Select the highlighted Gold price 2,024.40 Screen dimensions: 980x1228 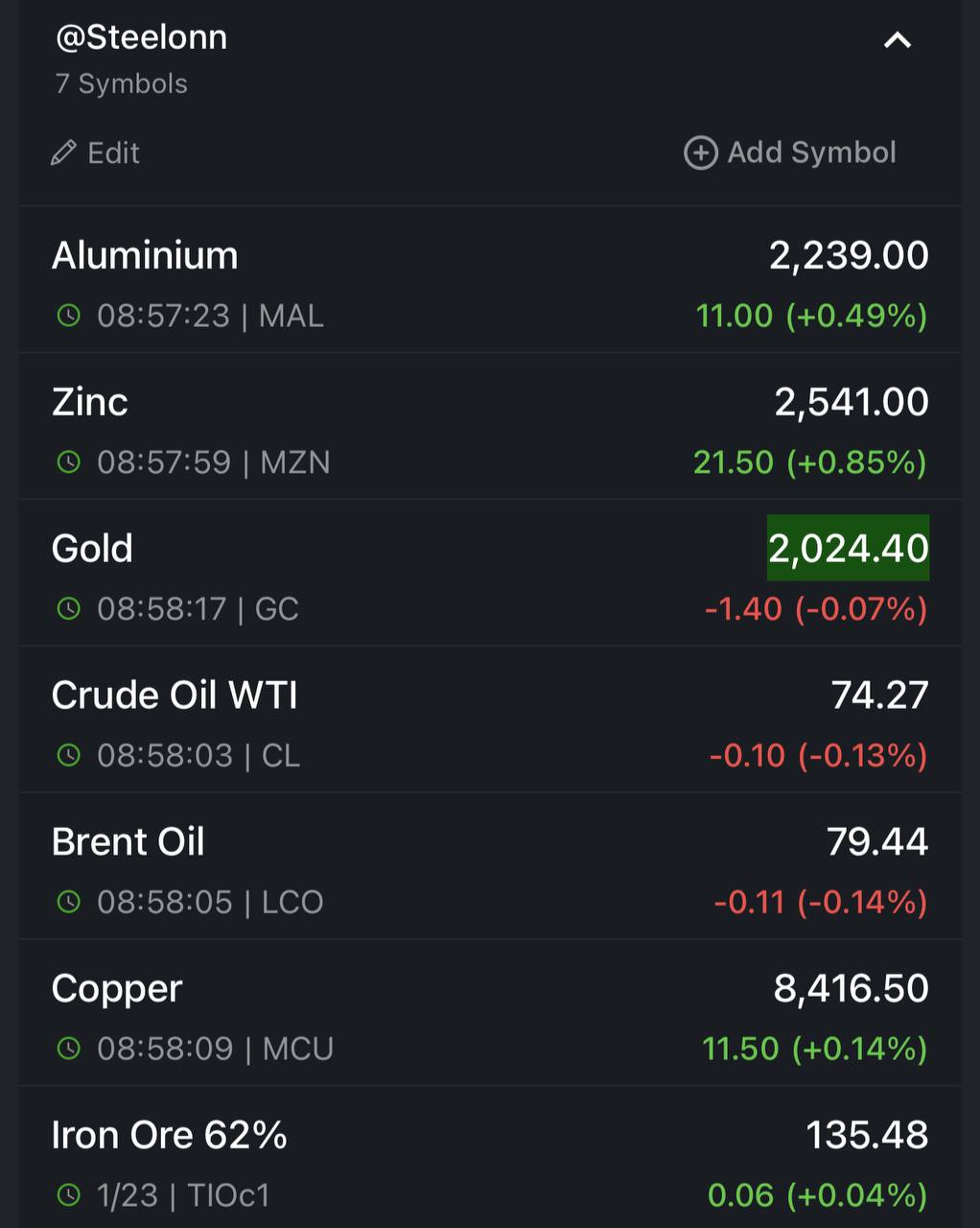click(848, 548)
